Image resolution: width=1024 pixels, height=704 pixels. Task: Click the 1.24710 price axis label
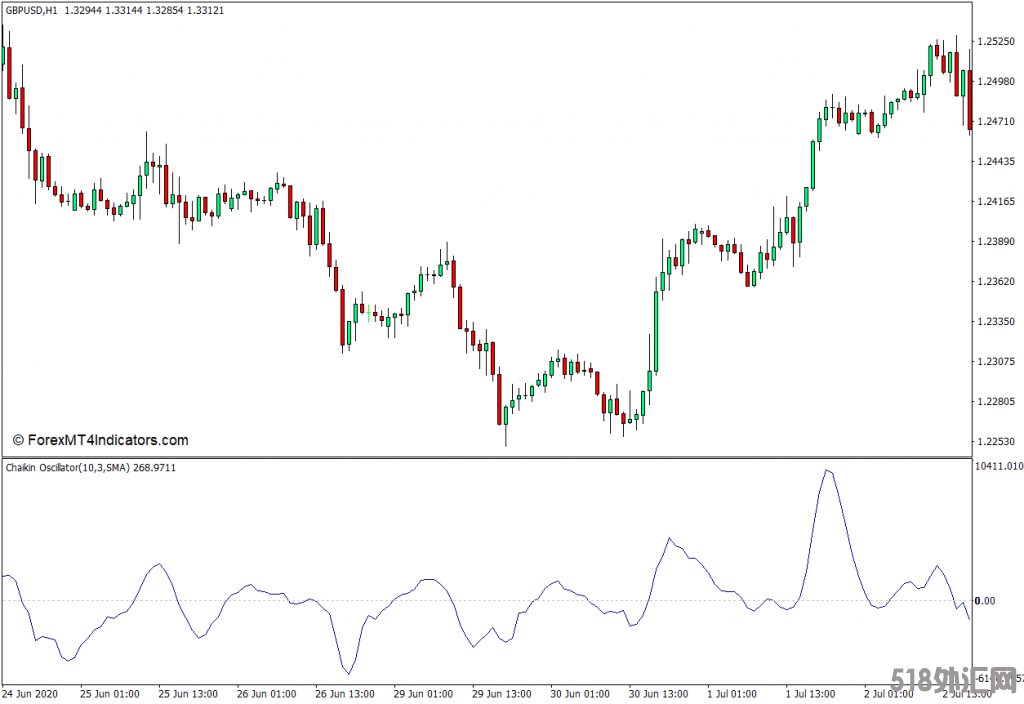tap(996, 121)
